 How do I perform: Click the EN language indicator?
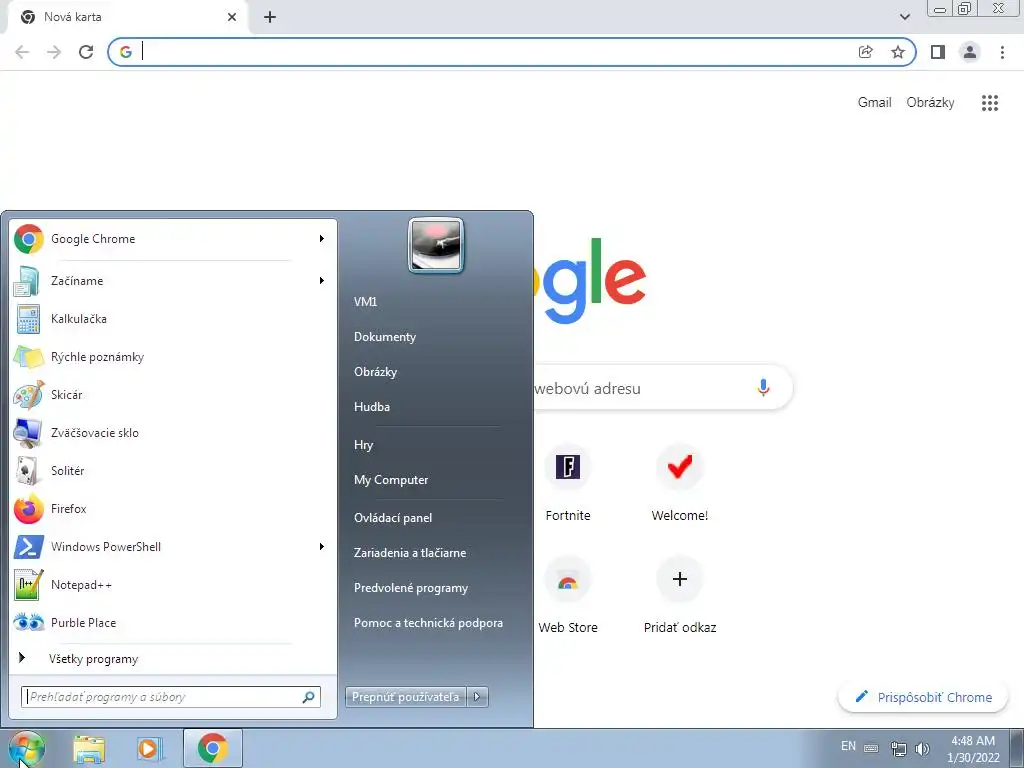pos(848,746)
